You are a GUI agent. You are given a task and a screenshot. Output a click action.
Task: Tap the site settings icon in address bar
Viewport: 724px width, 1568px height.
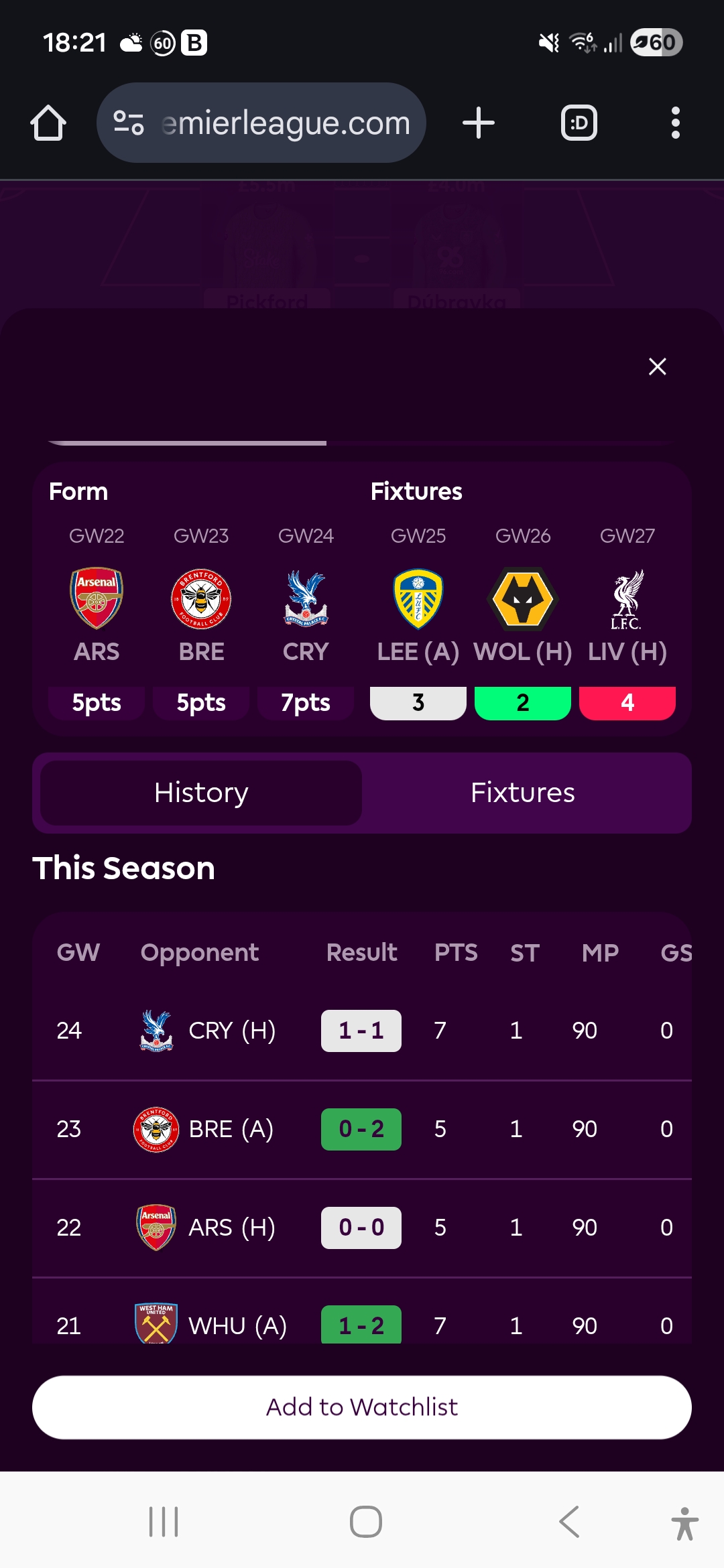point(128,123)
